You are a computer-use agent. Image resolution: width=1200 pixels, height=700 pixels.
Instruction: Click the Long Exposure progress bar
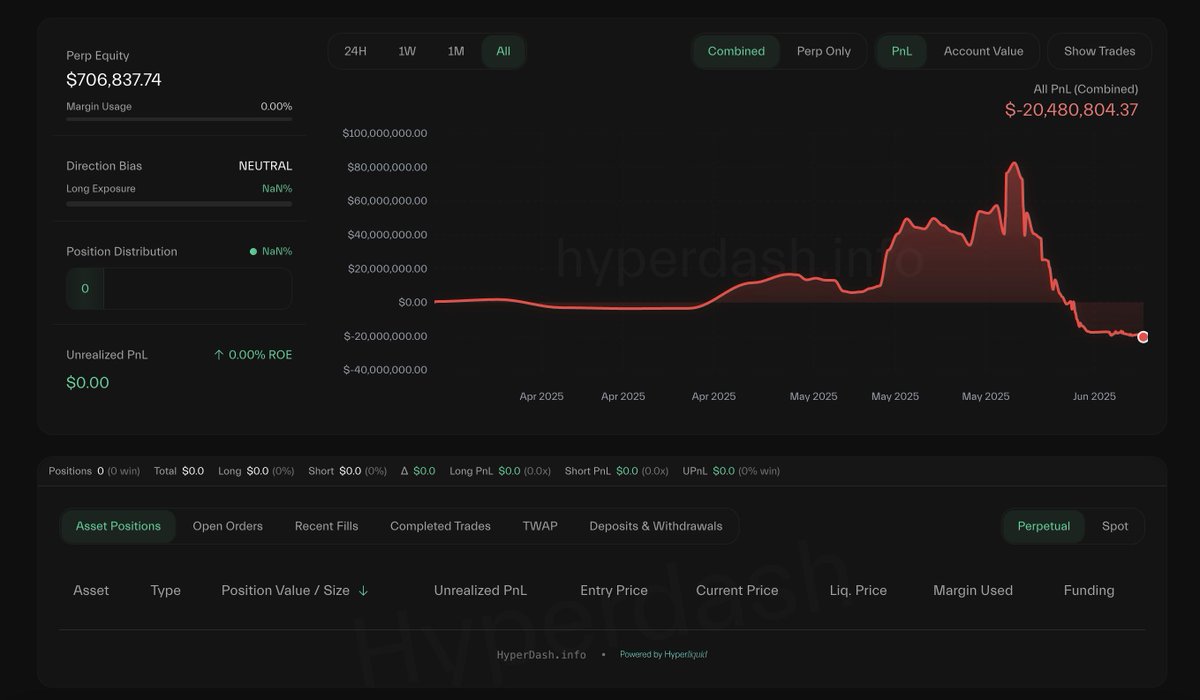179,203
